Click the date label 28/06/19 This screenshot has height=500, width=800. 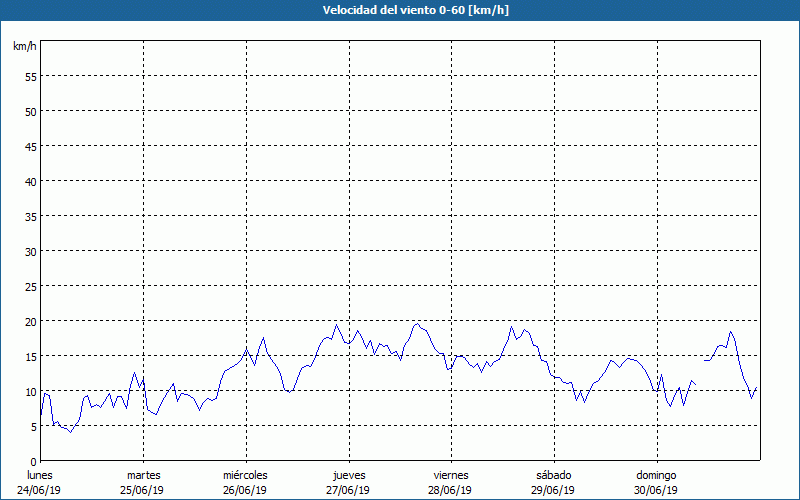point(450,490)
